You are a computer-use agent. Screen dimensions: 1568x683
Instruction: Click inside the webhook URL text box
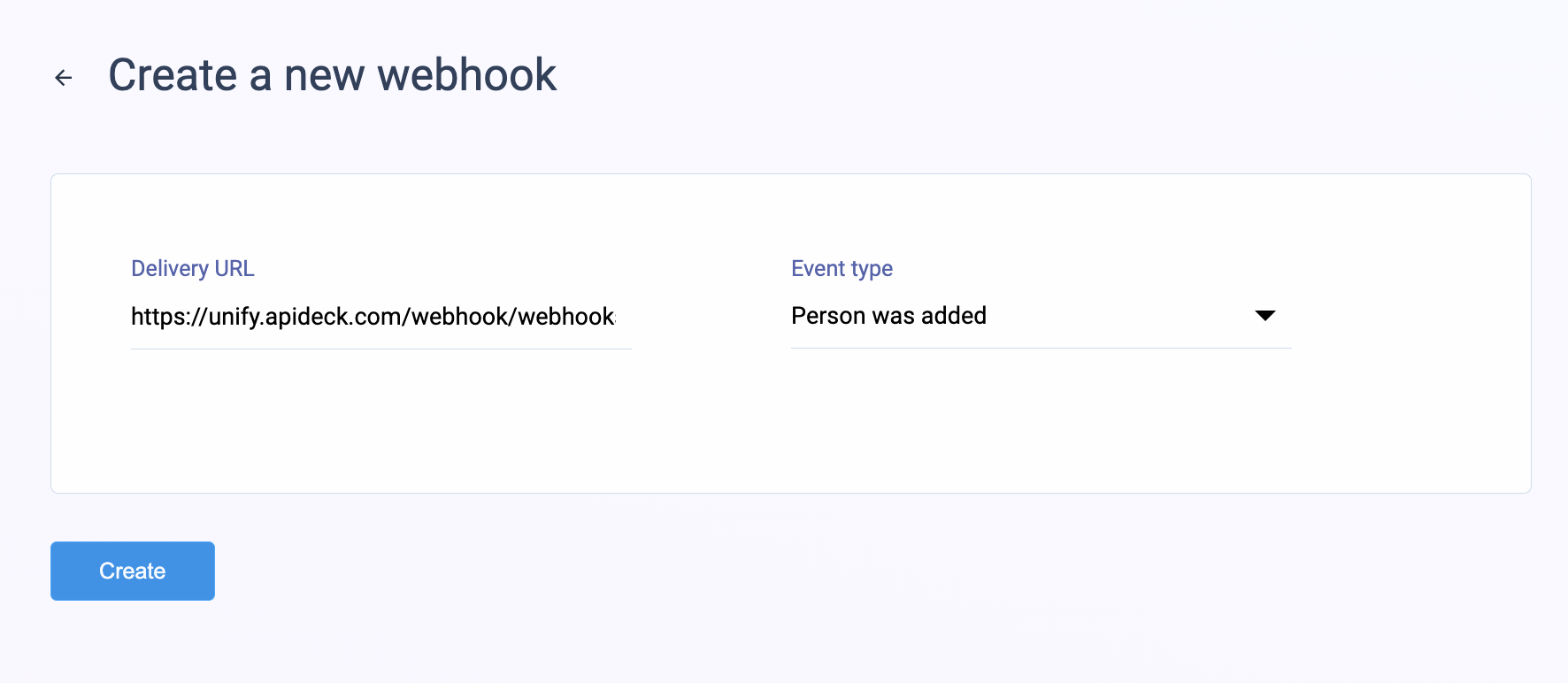click(x=380, y=317)
